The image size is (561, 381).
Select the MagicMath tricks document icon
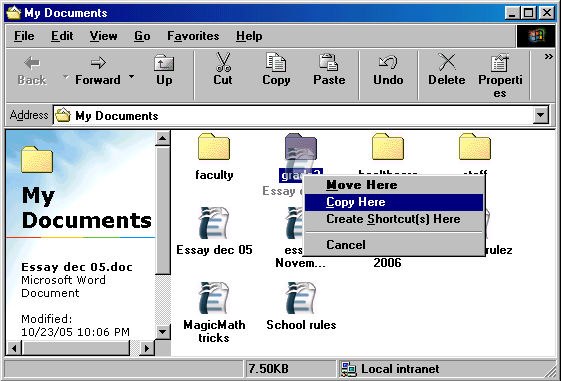(214, 298)
